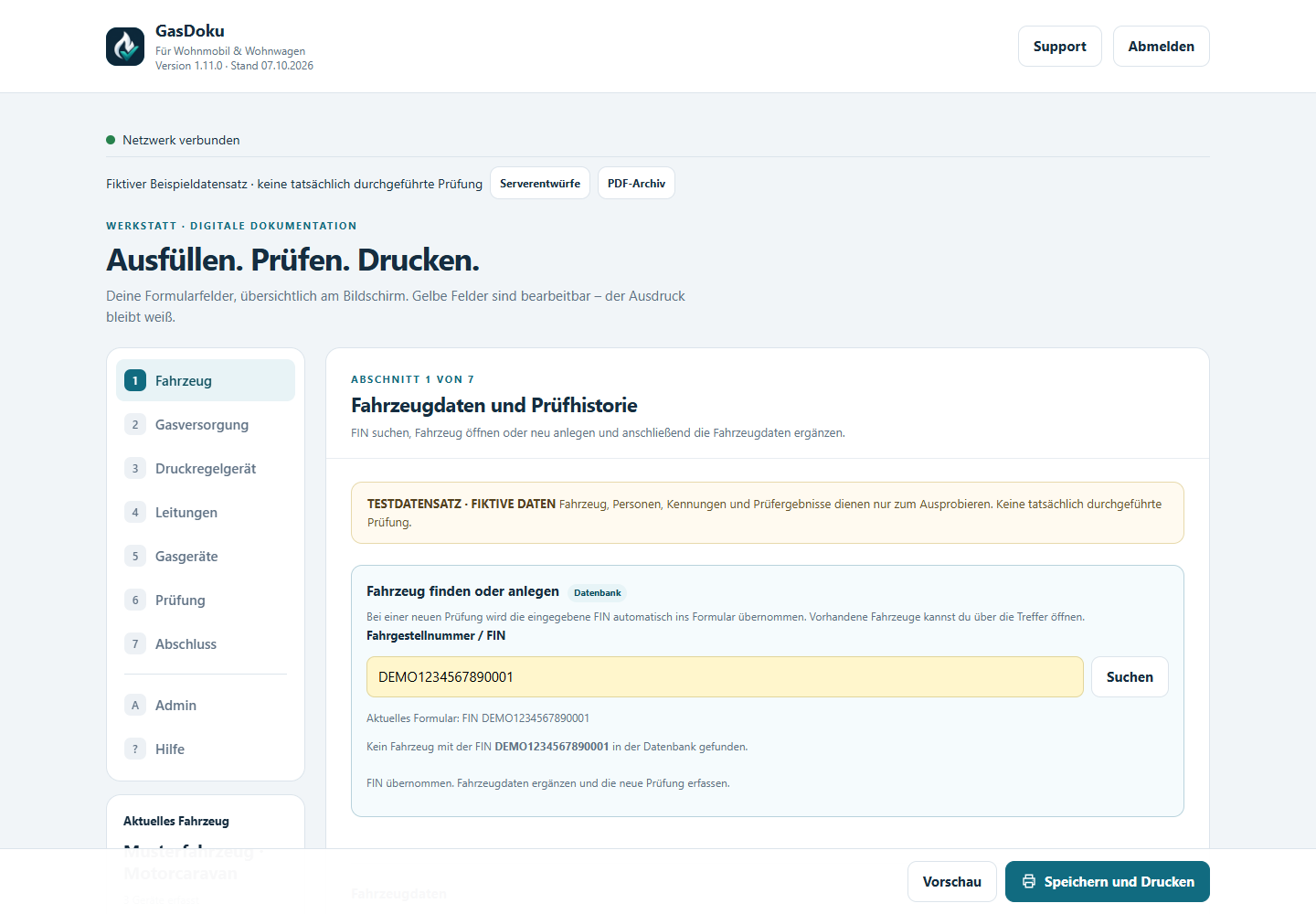Click the A badge next to Admin

(135, 705)
